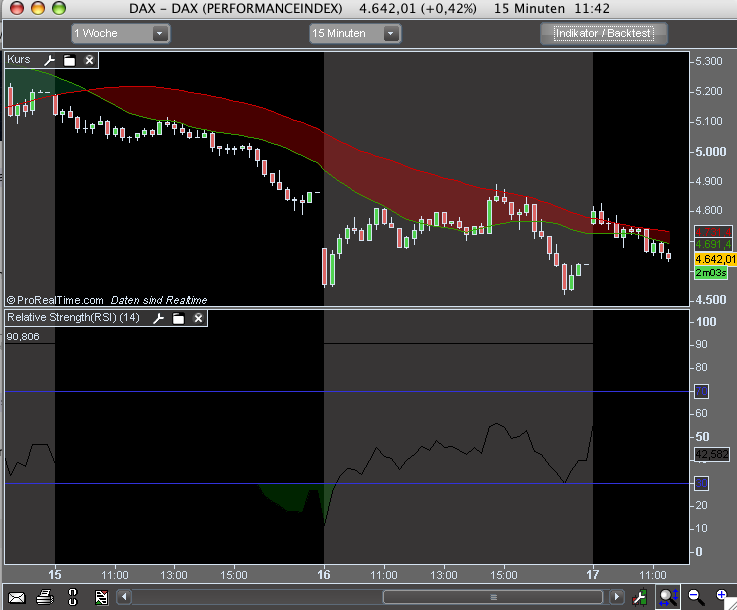
Task: Click the 90,806 RSI reading
Action: click(23, 336)
